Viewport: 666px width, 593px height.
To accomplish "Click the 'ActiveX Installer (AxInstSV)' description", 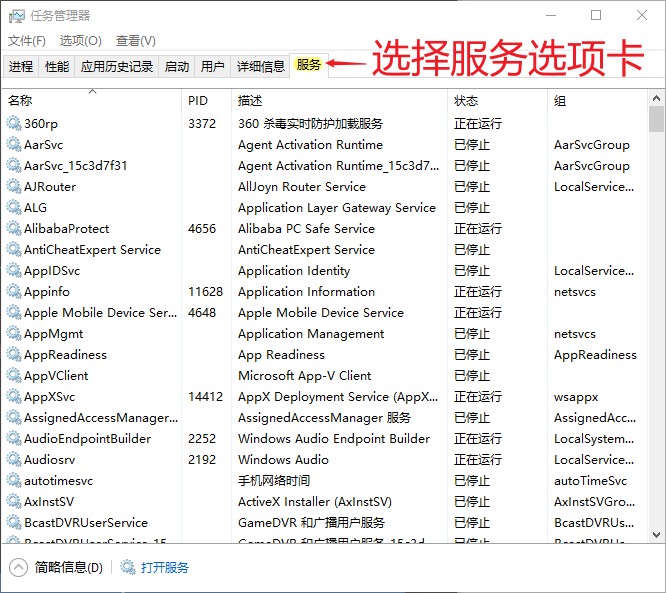I will (x=315, y=502).
